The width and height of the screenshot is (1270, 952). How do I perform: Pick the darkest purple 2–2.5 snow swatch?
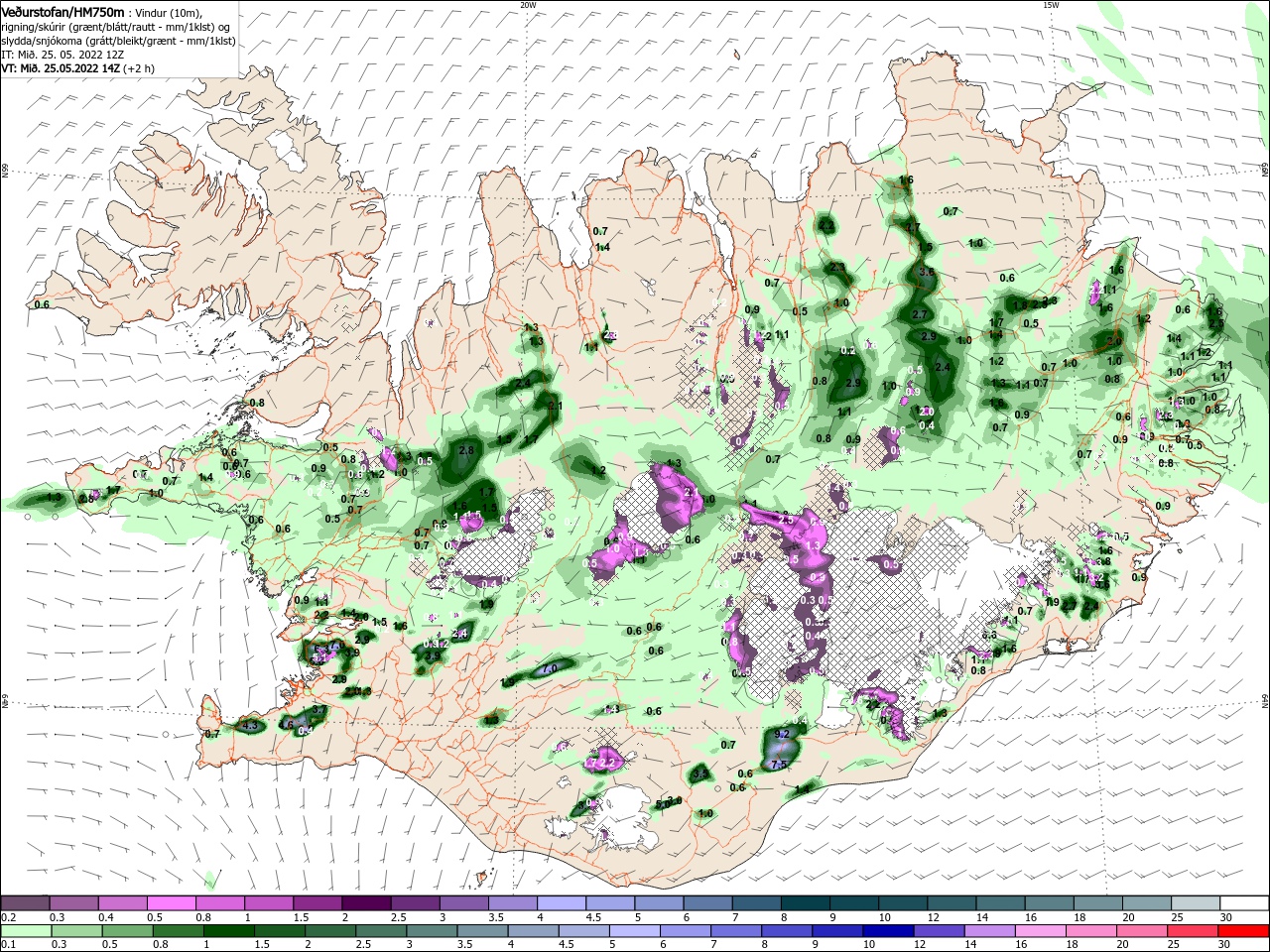click(x=366, y=903)
